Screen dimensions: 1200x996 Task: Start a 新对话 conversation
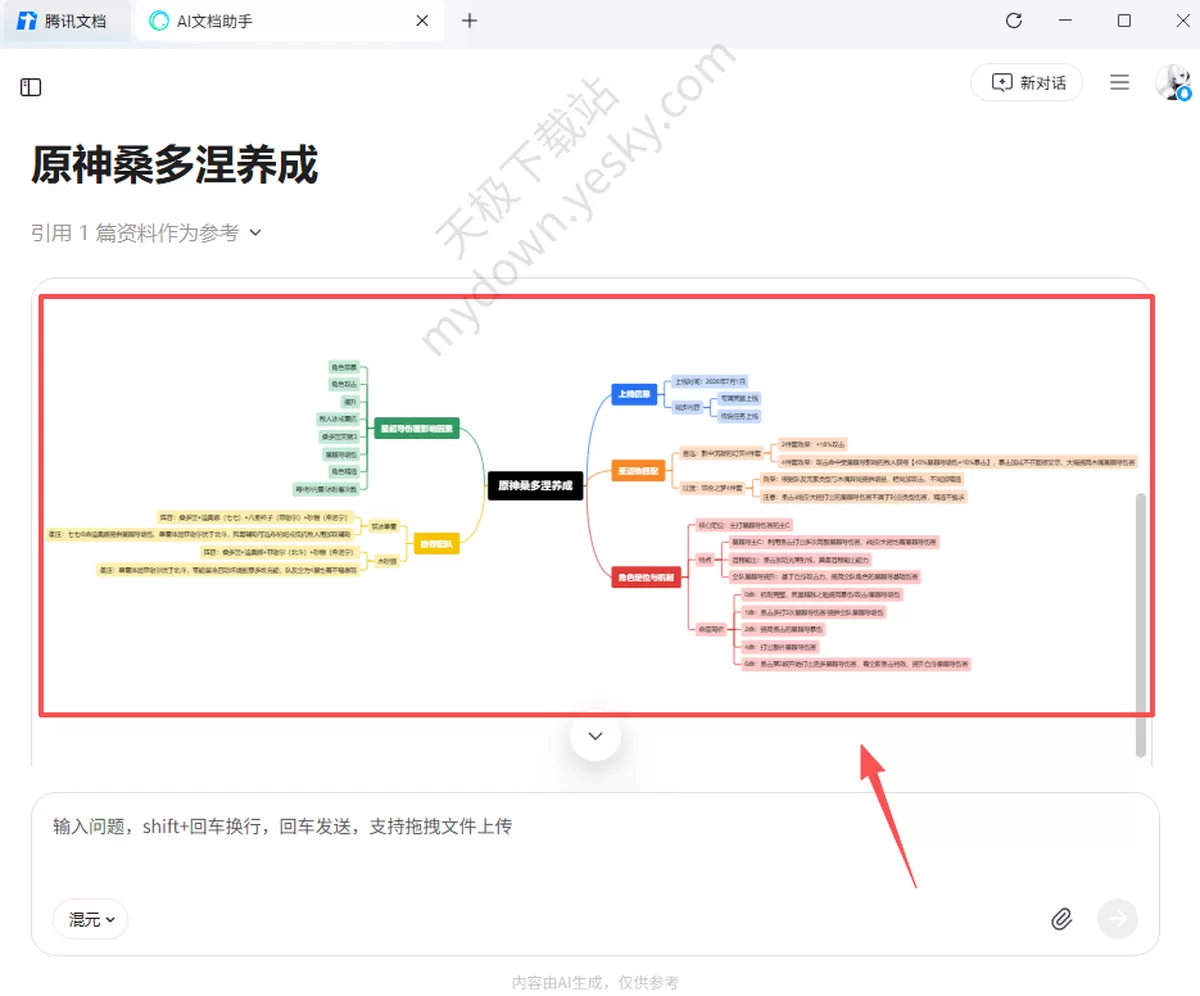(x=1028, y=83)
